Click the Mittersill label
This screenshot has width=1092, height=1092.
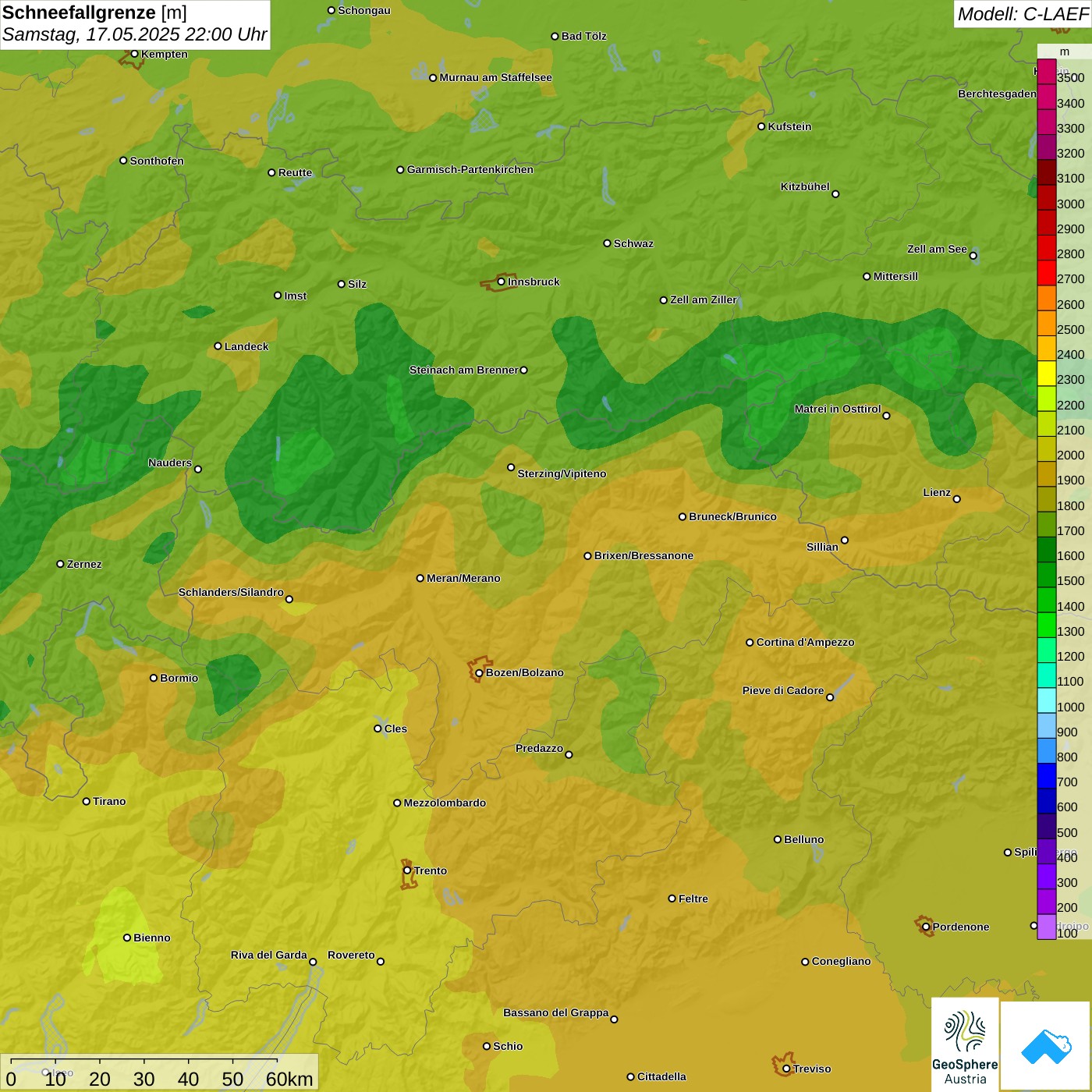tap(895, 276)
